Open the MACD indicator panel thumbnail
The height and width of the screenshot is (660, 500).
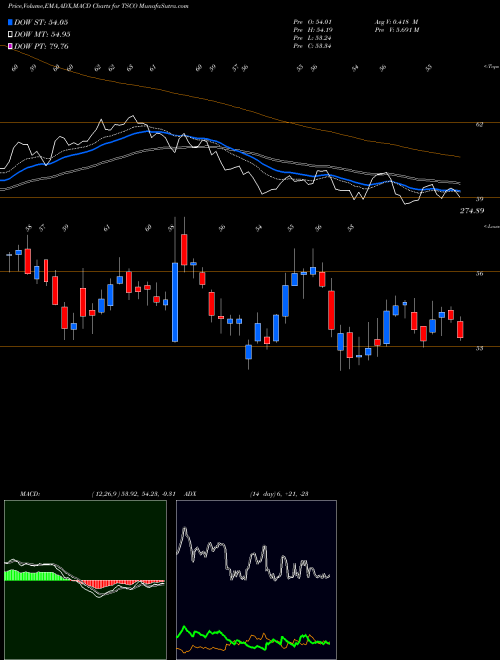tap(85, 580)
